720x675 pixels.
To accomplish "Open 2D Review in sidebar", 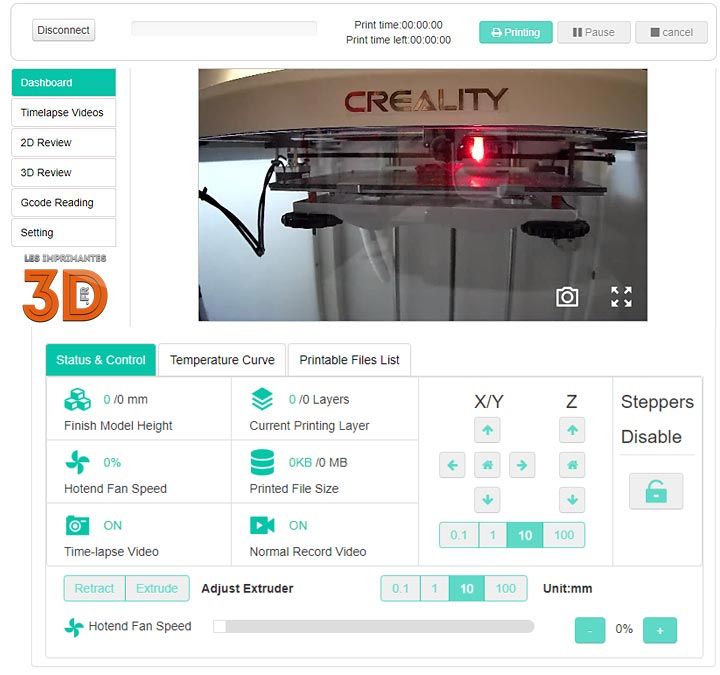I will [x=63, y=142].
